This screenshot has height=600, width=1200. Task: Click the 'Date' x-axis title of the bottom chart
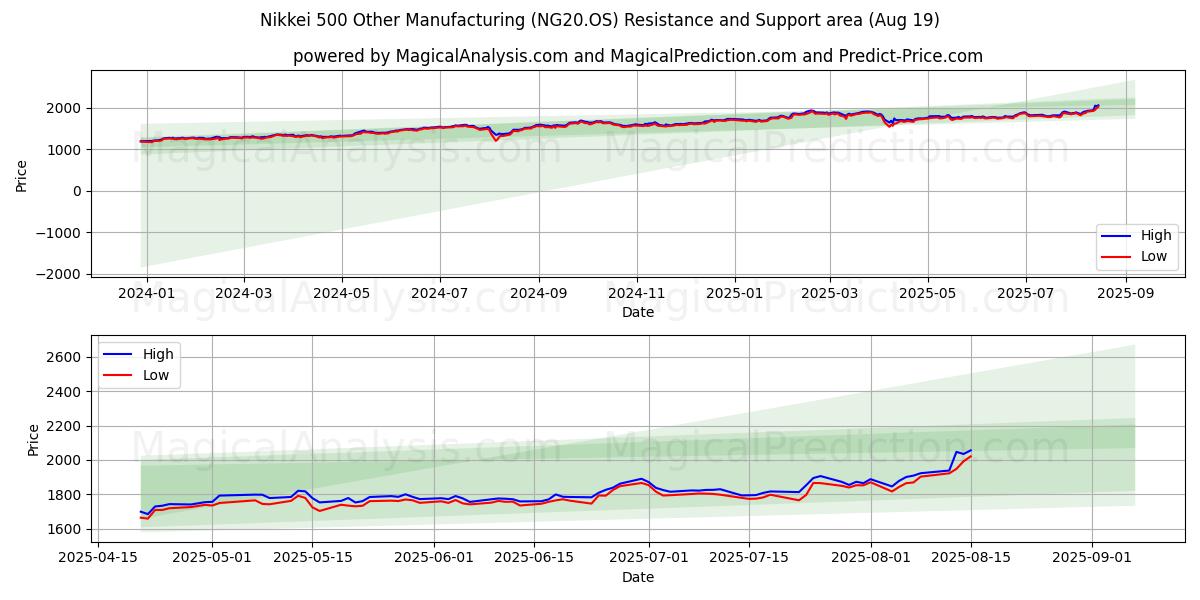[638, 577]
